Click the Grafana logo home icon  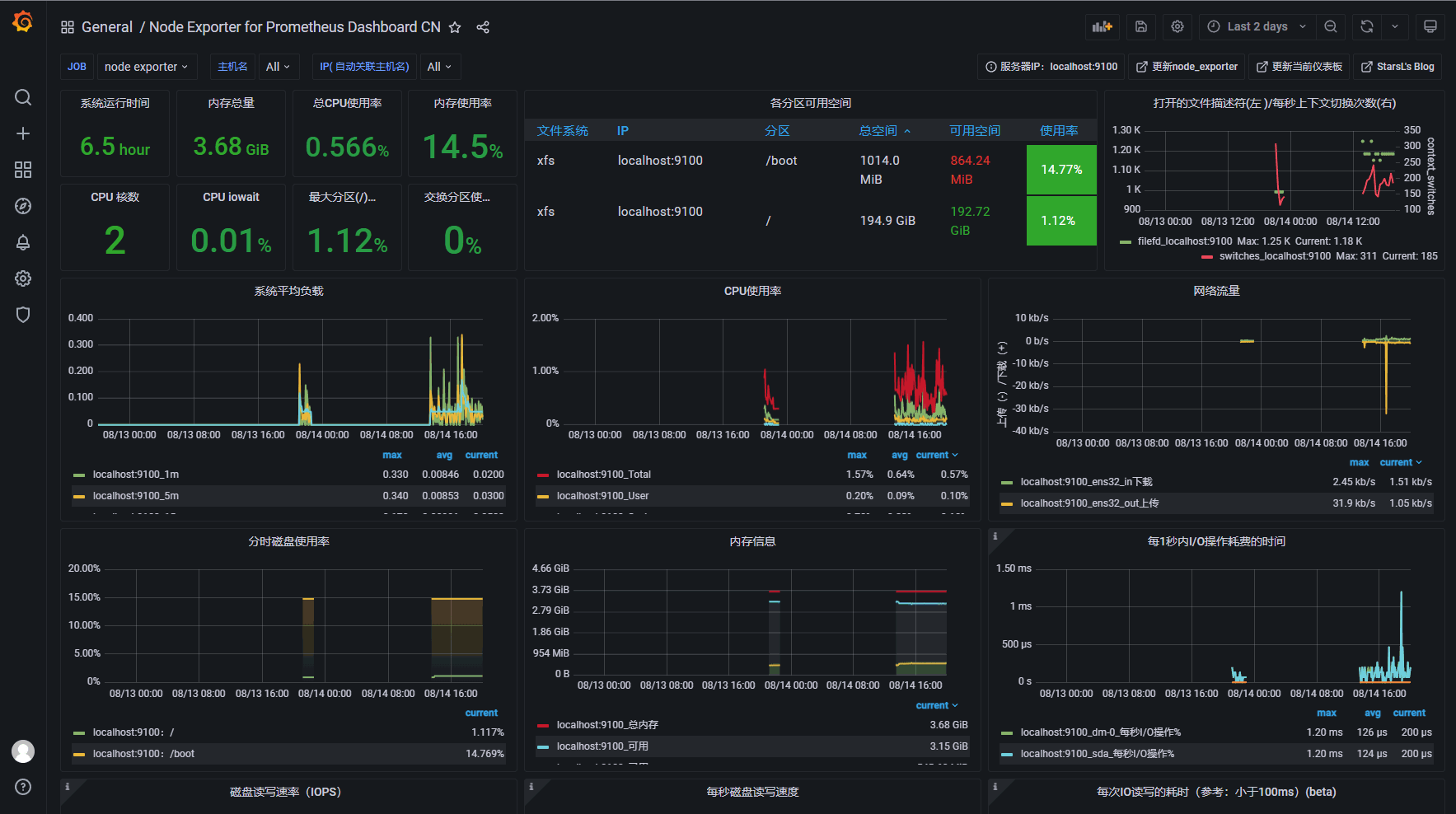coord(23,22)
